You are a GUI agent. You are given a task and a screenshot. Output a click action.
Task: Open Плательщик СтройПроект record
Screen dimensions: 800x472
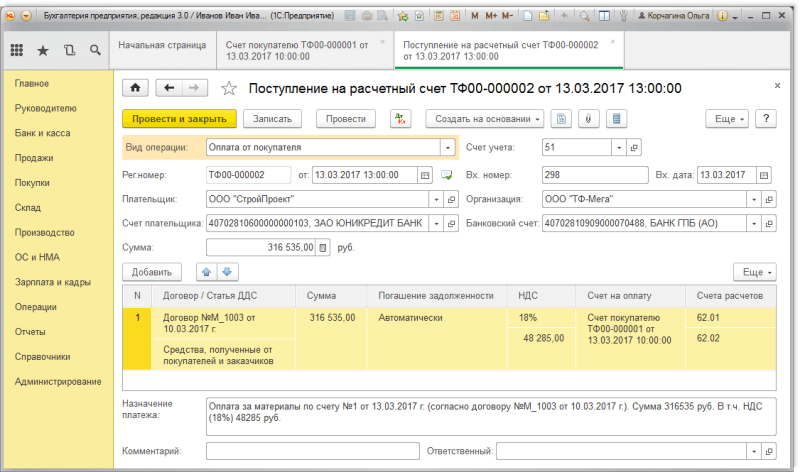click(x=451, y=200)
